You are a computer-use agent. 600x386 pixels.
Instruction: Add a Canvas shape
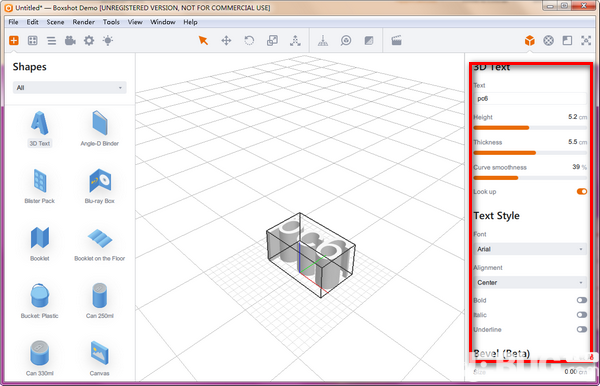(99, 358)
